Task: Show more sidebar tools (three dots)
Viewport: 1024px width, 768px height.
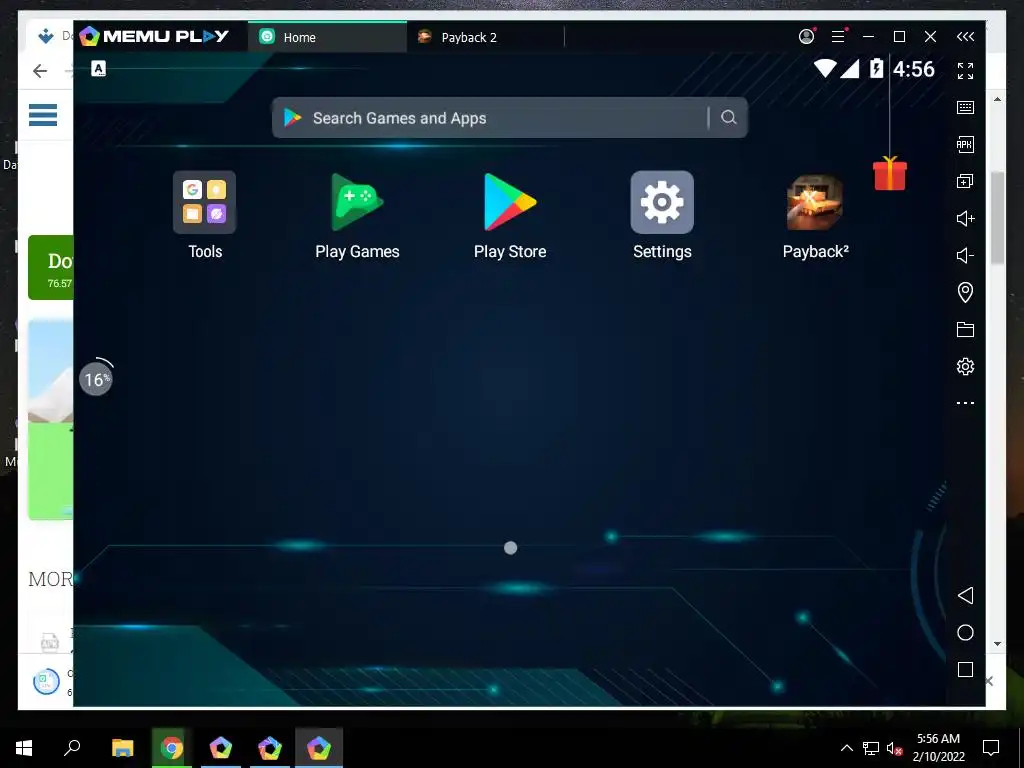Action: coord(965,403)
